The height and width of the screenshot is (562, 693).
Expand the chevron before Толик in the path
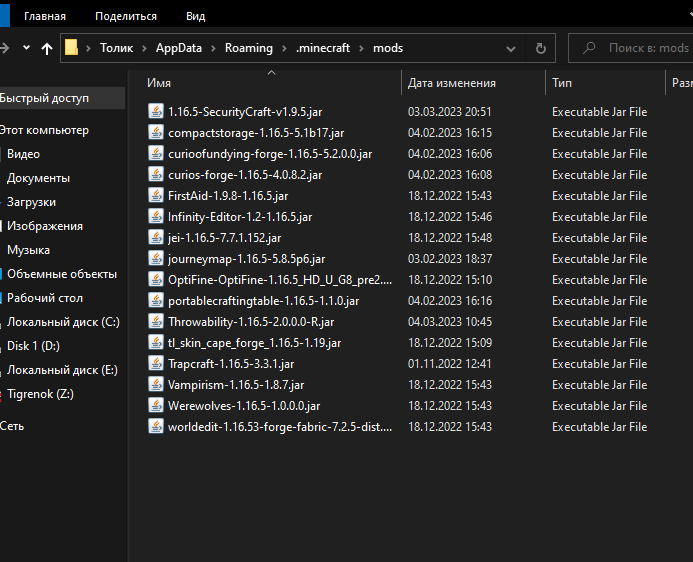(x=88, y=48)
